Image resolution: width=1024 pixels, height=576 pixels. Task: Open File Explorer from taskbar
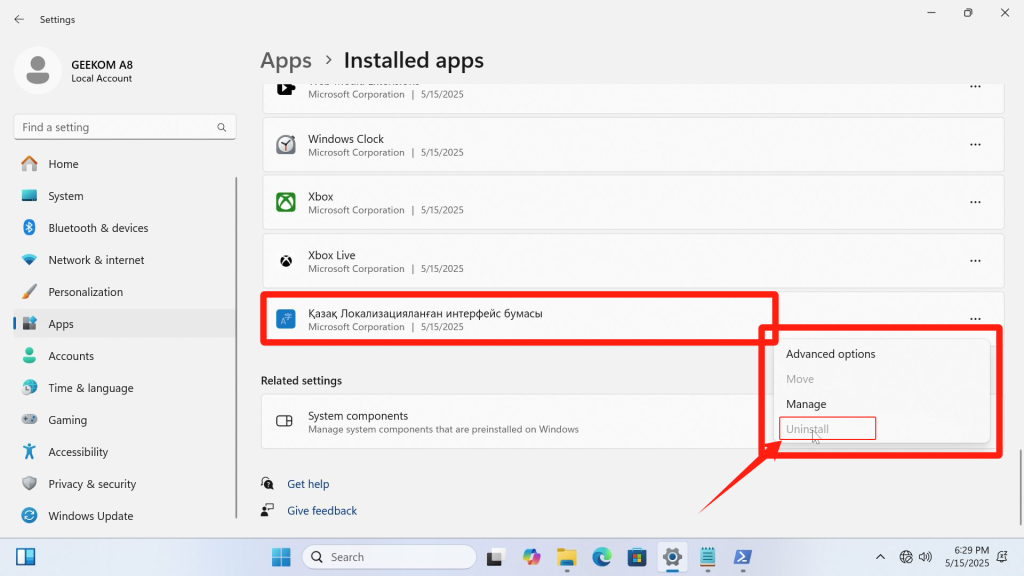coord(566,557)
